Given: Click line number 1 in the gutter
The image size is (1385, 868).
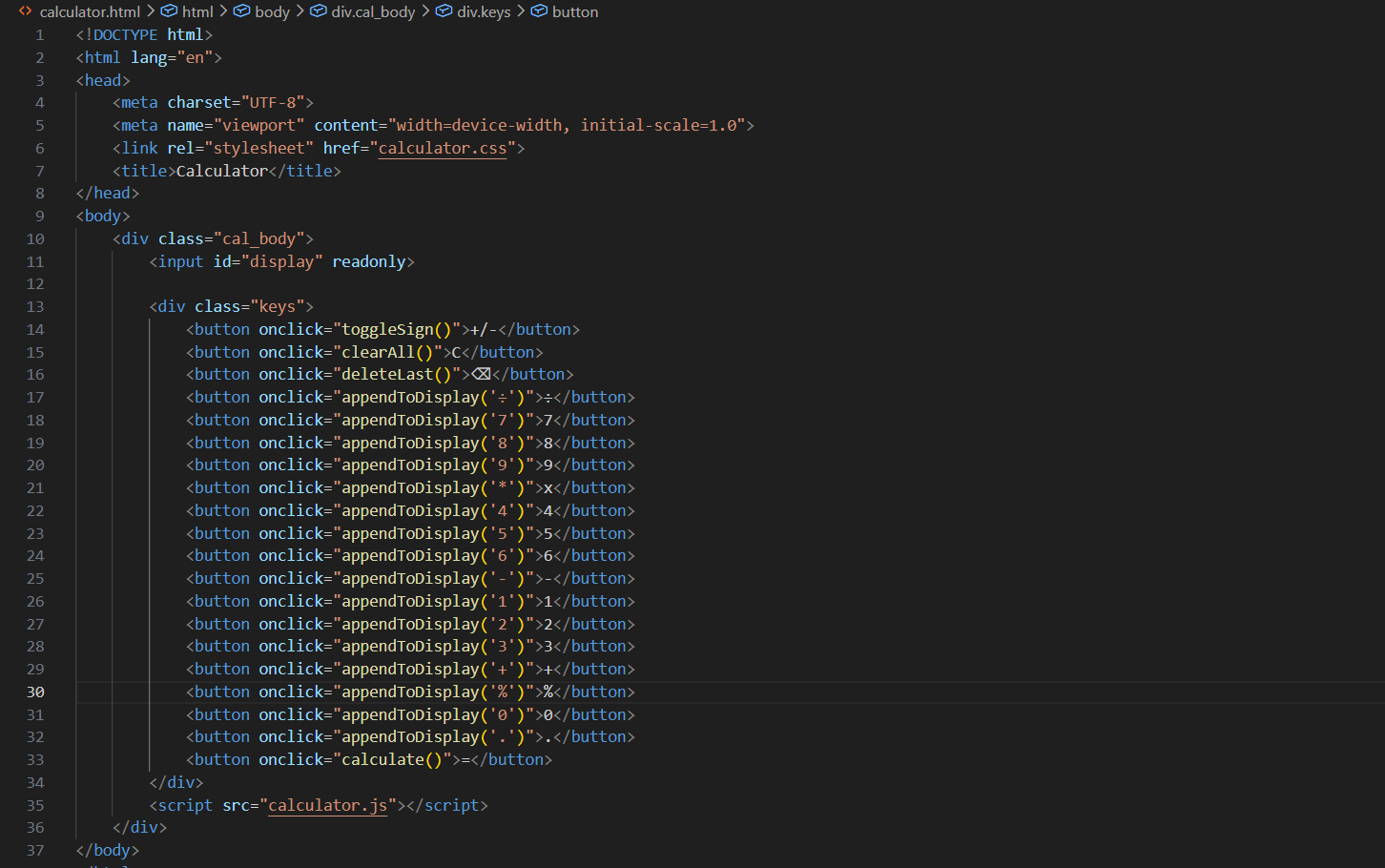Looking at the screenshot, I should point(40,35).
